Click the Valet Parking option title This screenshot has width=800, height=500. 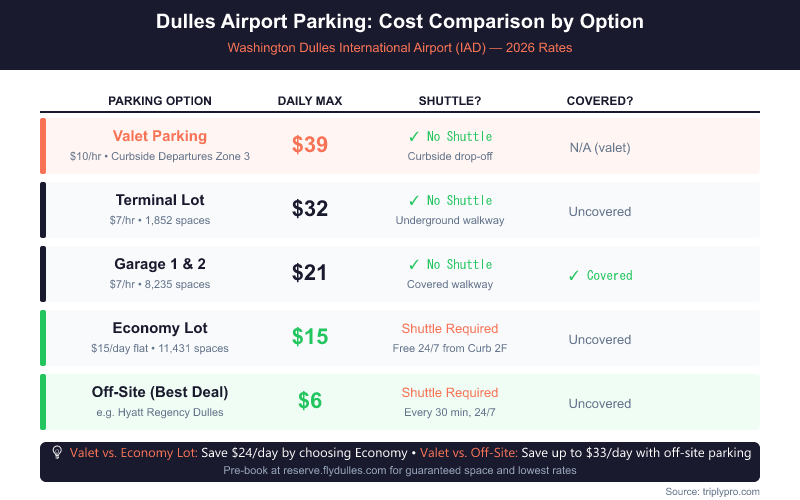(160, 136)
